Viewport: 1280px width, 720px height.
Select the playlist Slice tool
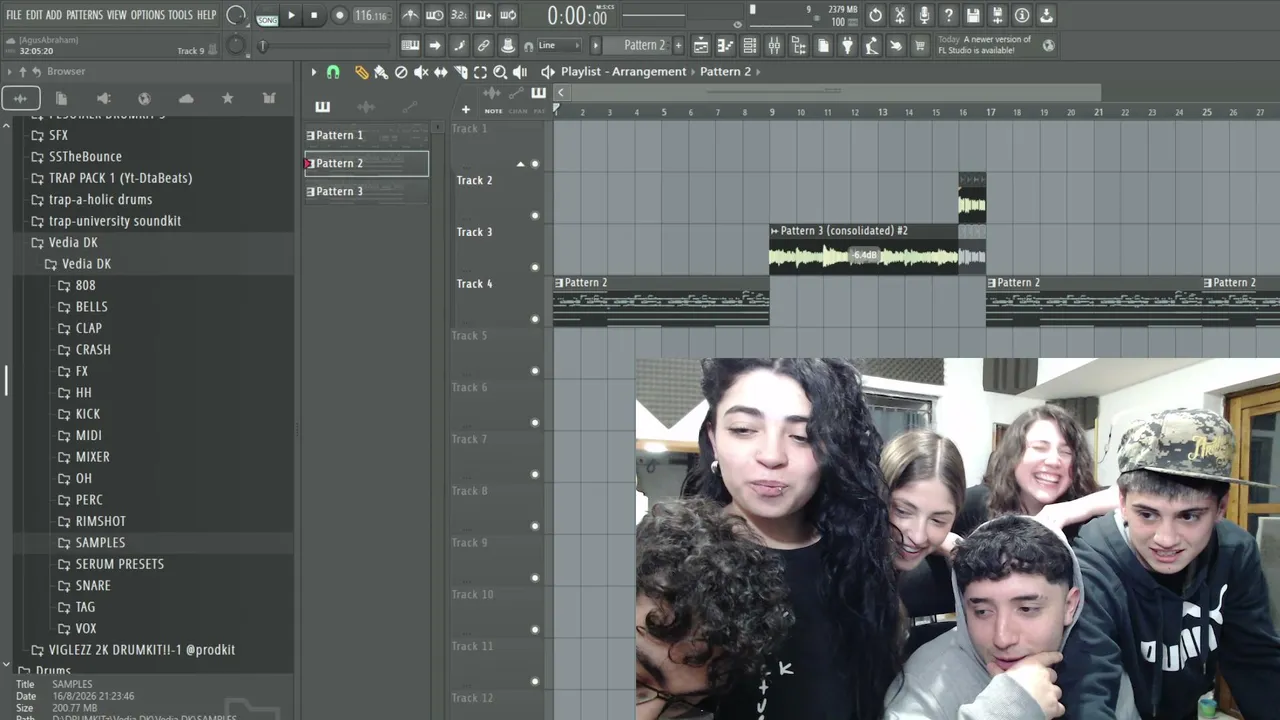[x=461, y=72]
